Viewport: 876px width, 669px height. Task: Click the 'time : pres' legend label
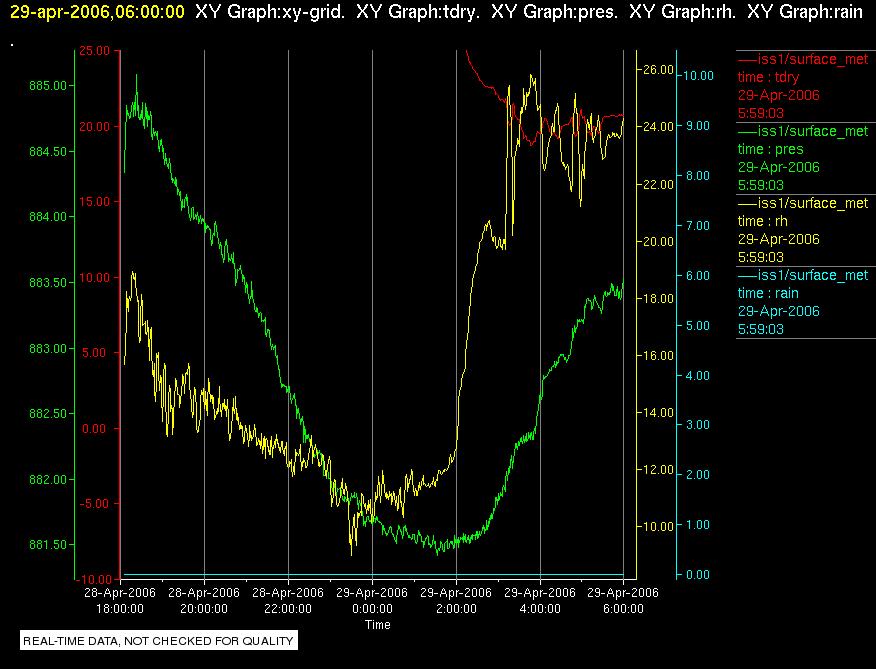click(770, 149)
